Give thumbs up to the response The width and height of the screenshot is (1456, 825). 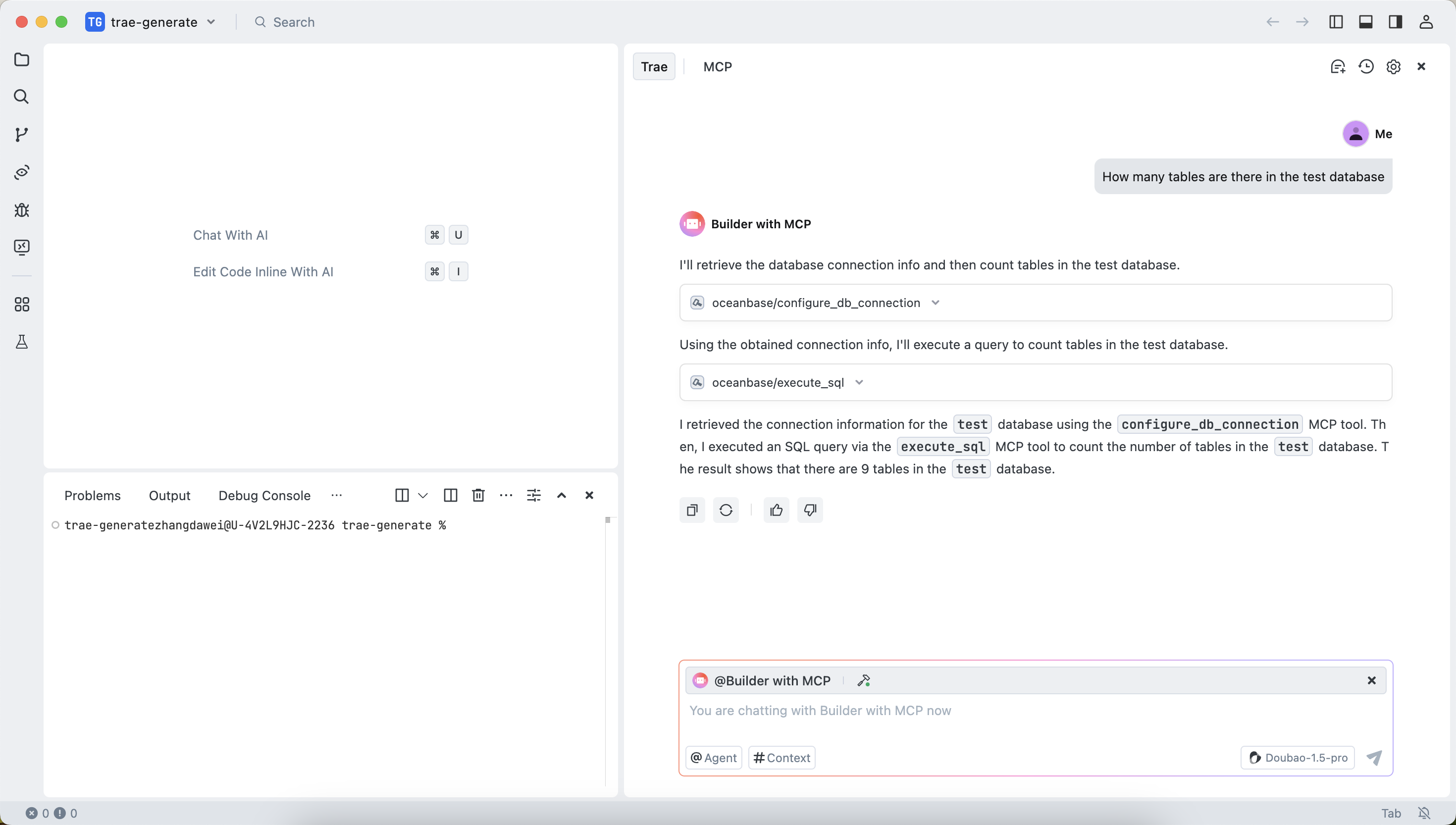click(x=776, y=511)
